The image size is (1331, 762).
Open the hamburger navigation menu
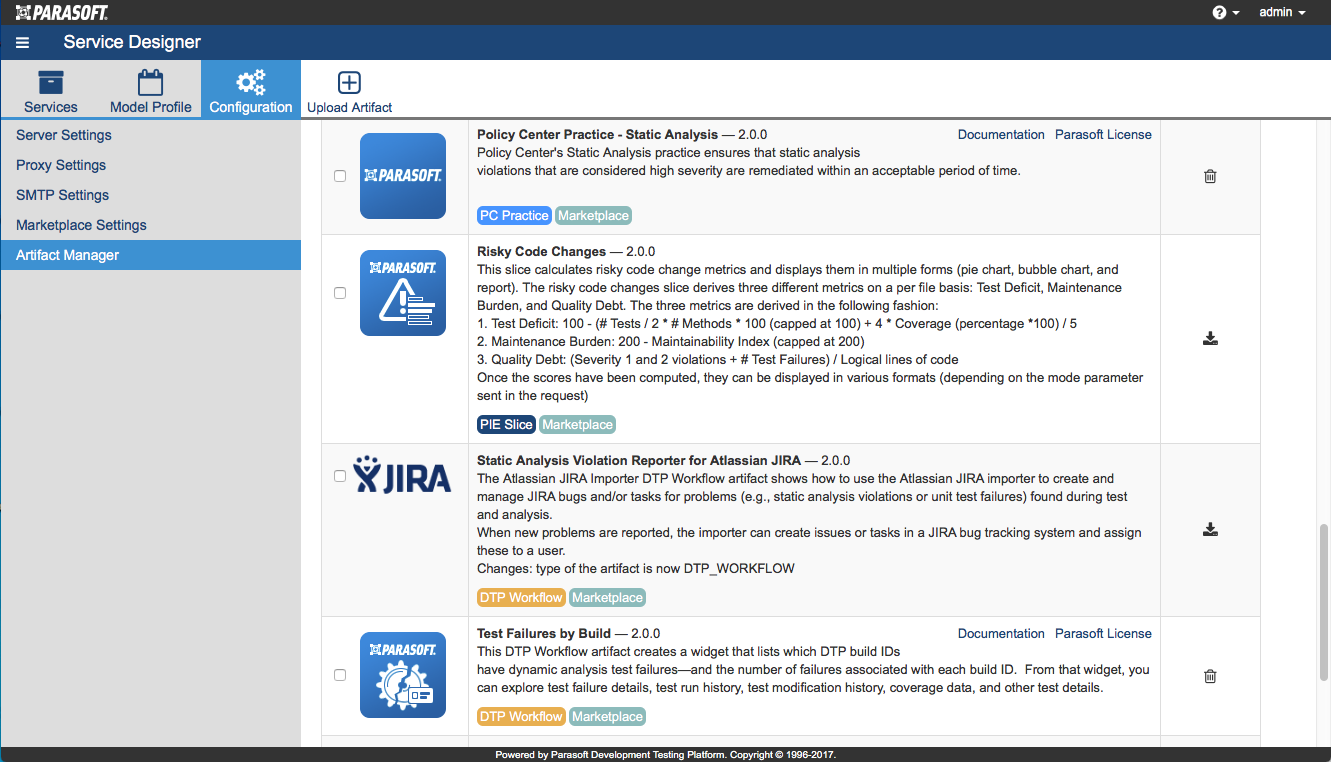tap(22, 43)
